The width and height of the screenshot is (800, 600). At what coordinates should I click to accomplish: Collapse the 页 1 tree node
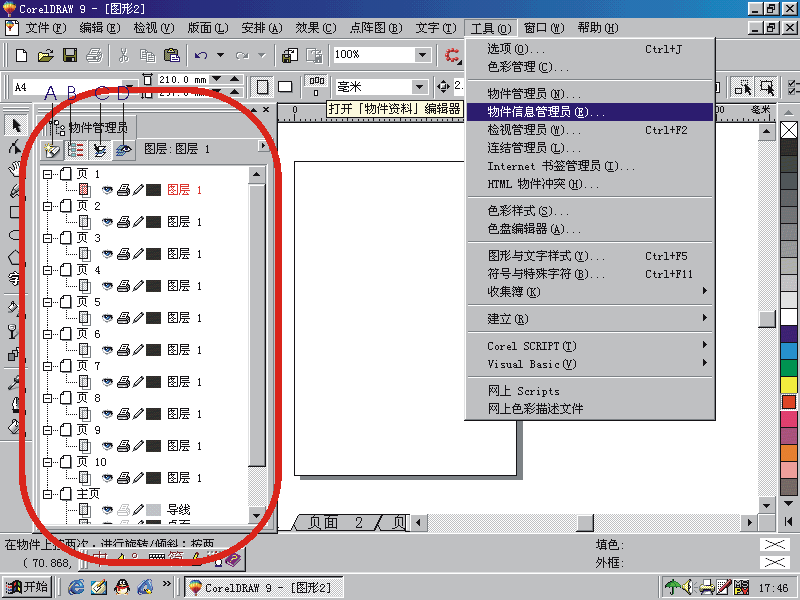[47, 174]
